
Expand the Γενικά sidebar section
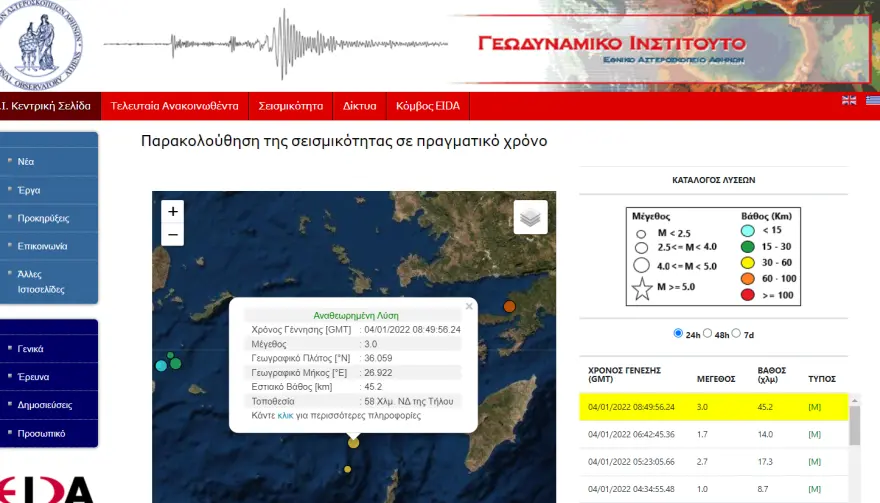(30, 349)
